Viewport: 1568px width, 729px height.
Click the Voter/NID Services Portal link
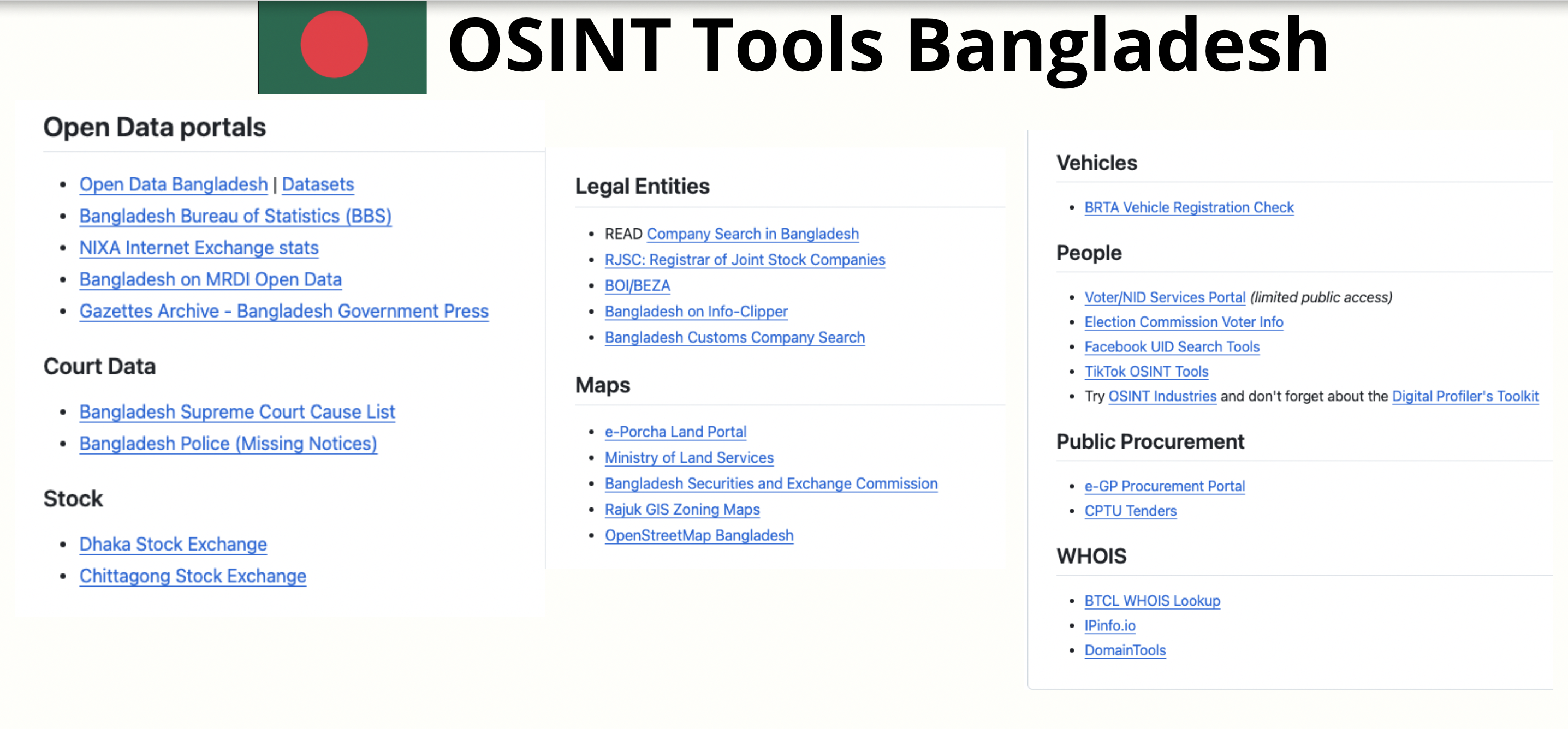(1165, 297)
